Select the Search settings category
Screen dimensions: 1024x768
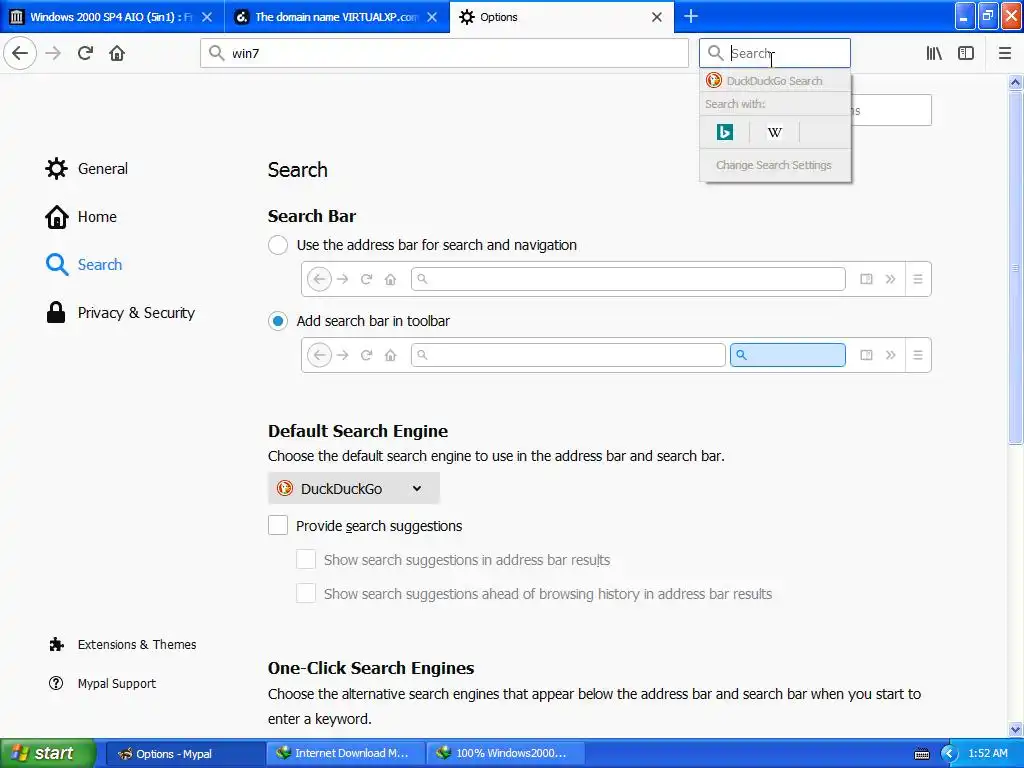point(84,264)
